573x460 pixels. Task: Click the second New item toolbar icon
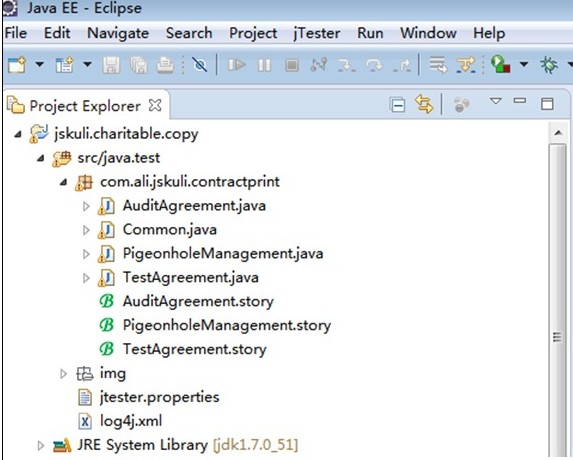click(x=64, y=65)
